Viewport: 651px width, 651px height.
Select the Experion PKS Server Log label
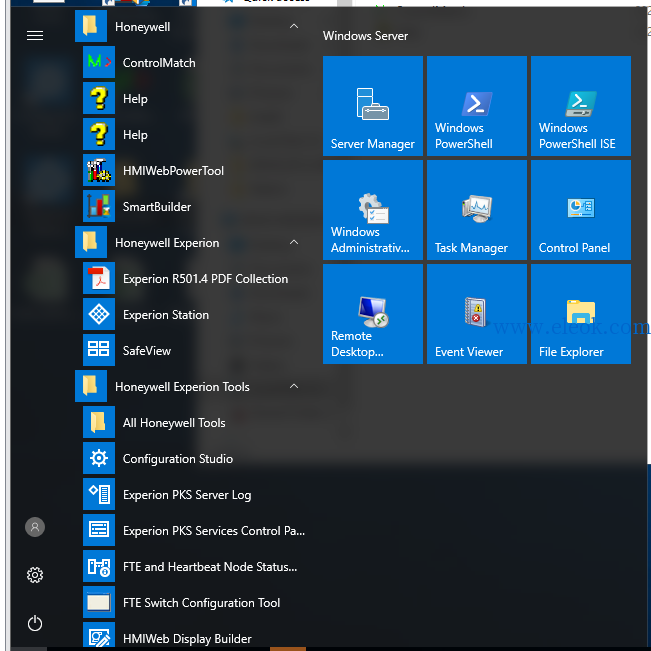point(187,495)
